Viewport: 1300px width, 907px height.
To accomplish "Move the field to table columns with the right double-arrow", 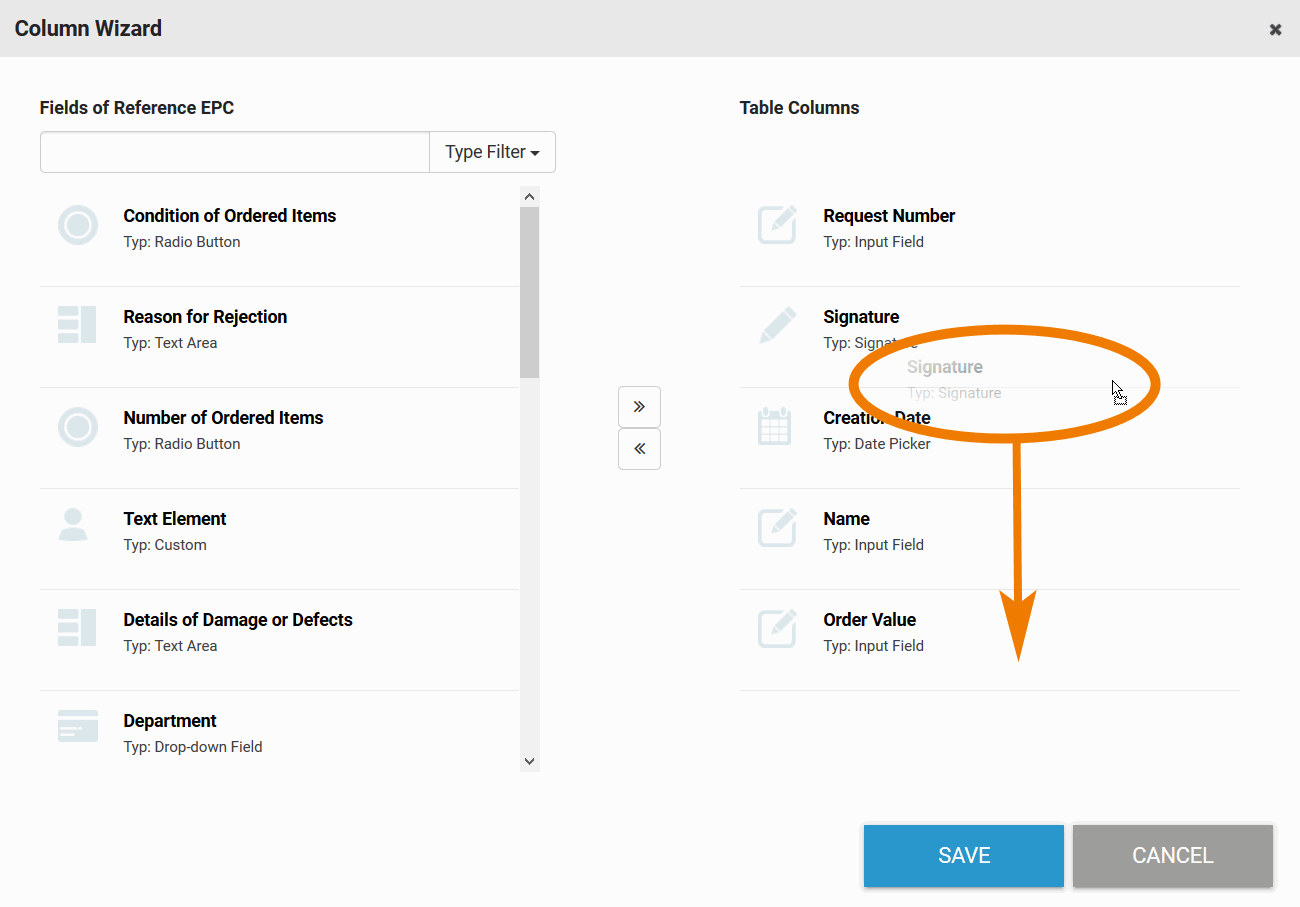I will pos(639,407).
